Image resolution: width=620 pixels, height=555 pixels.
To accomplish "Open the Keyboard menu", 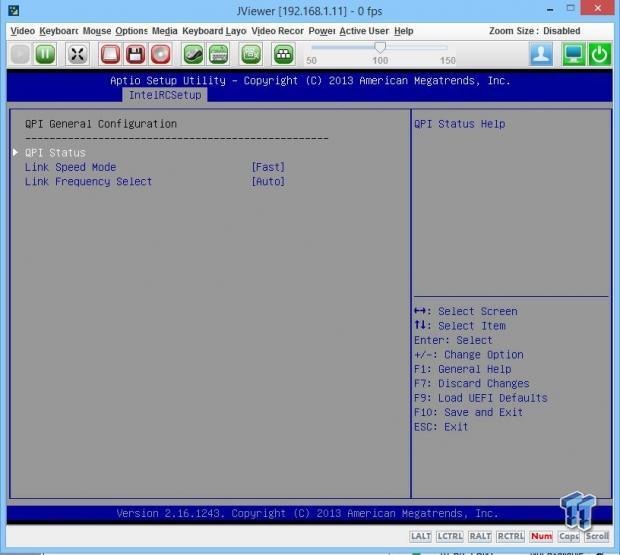I will coord(59,31).
